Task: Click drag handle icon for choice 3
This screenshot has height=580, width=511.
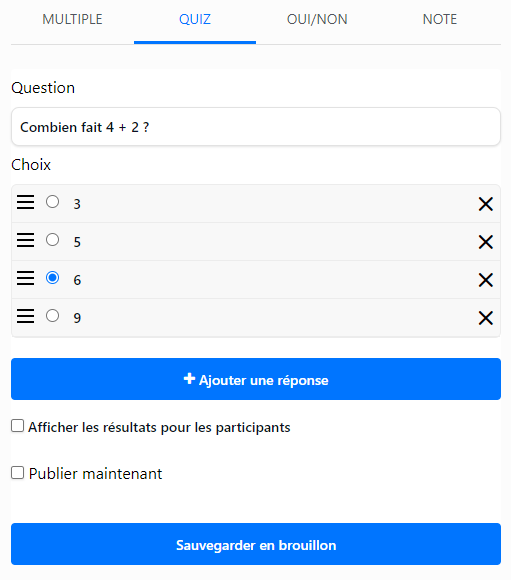Action: coord(26,202)
